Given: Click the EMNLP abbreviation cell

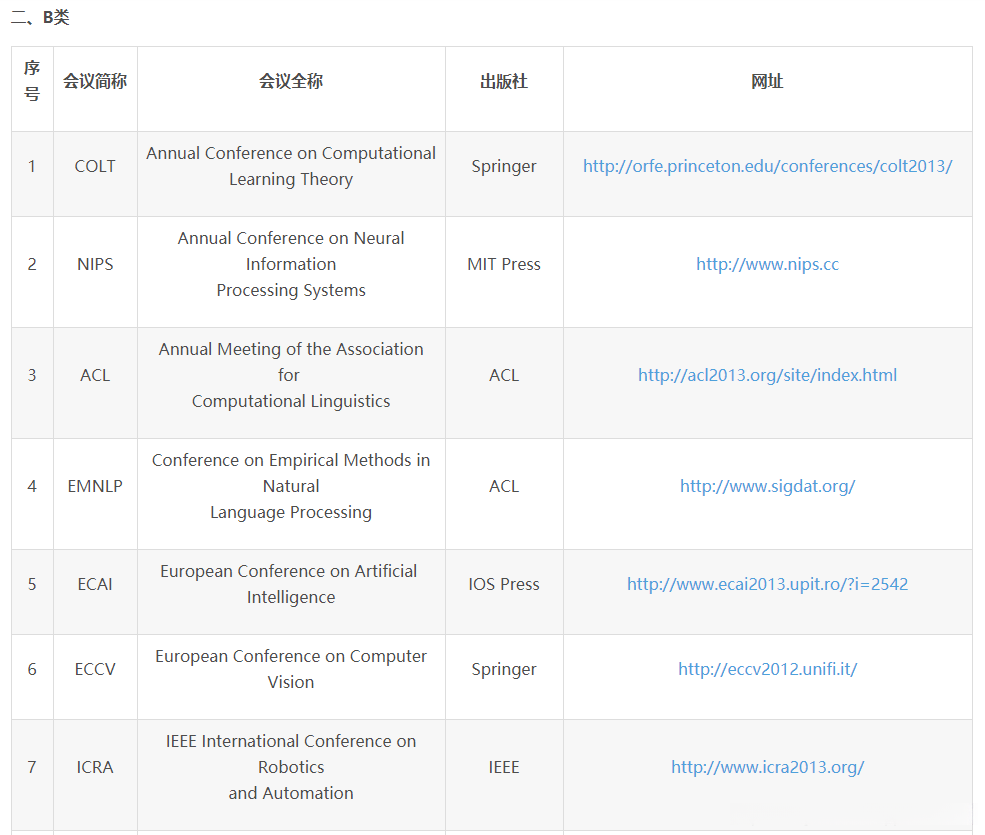Looking at the screenshot, I should [95, 486].
